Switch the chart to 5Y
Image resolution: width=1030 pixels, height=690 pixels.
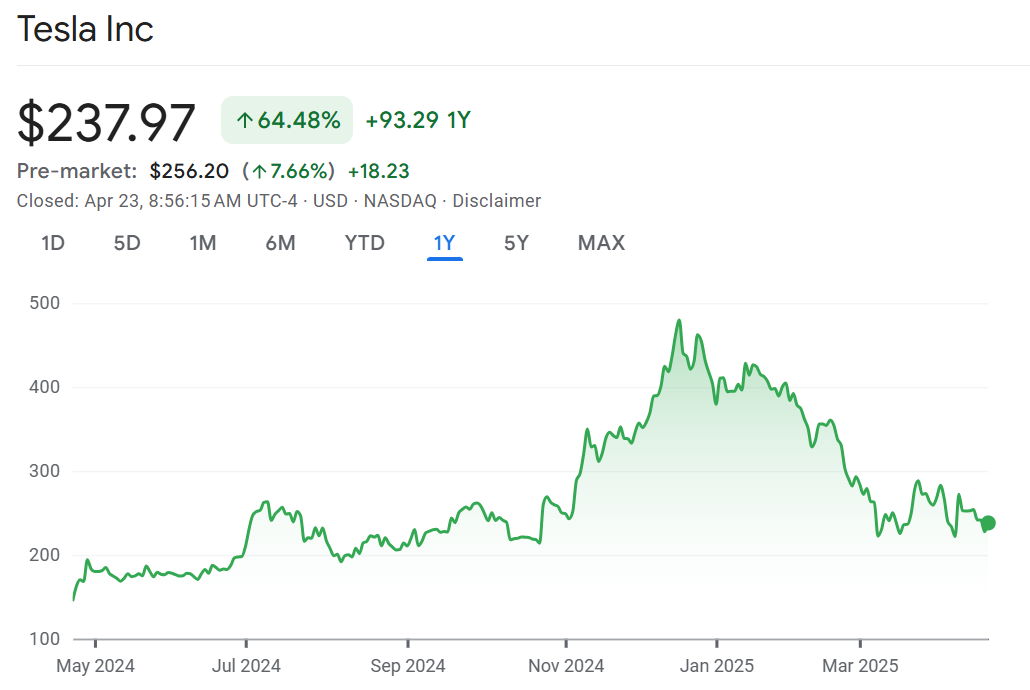click(x=516, y=243)
